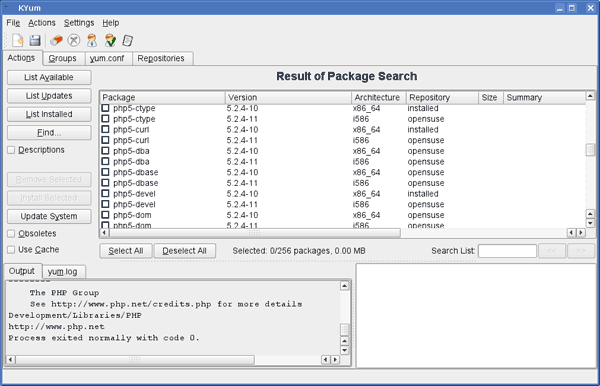Click the Update System button
Screen dimensions: 600x386
click(49, 216)
